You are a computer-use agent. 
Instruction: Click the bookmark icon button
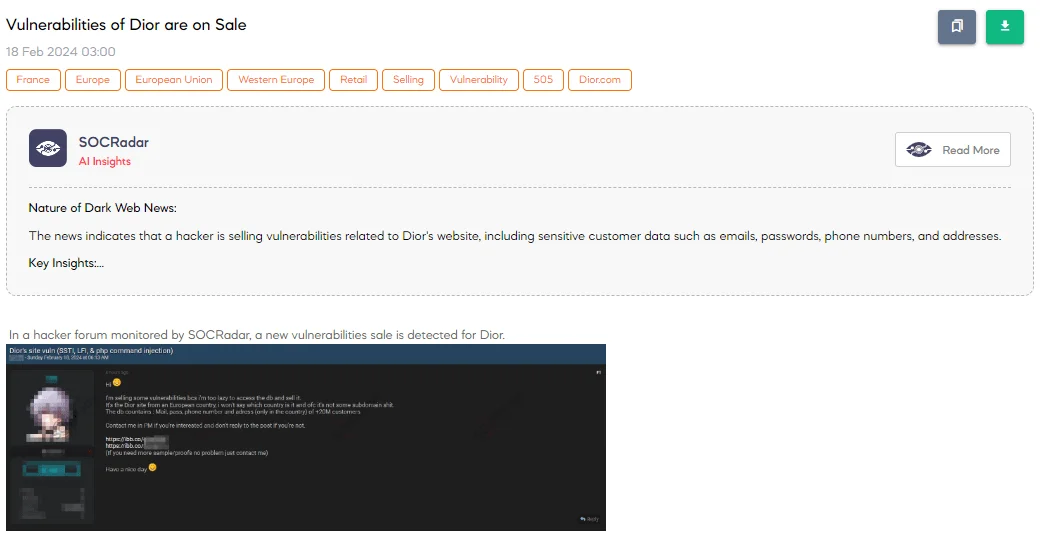(x=957, y=27)
